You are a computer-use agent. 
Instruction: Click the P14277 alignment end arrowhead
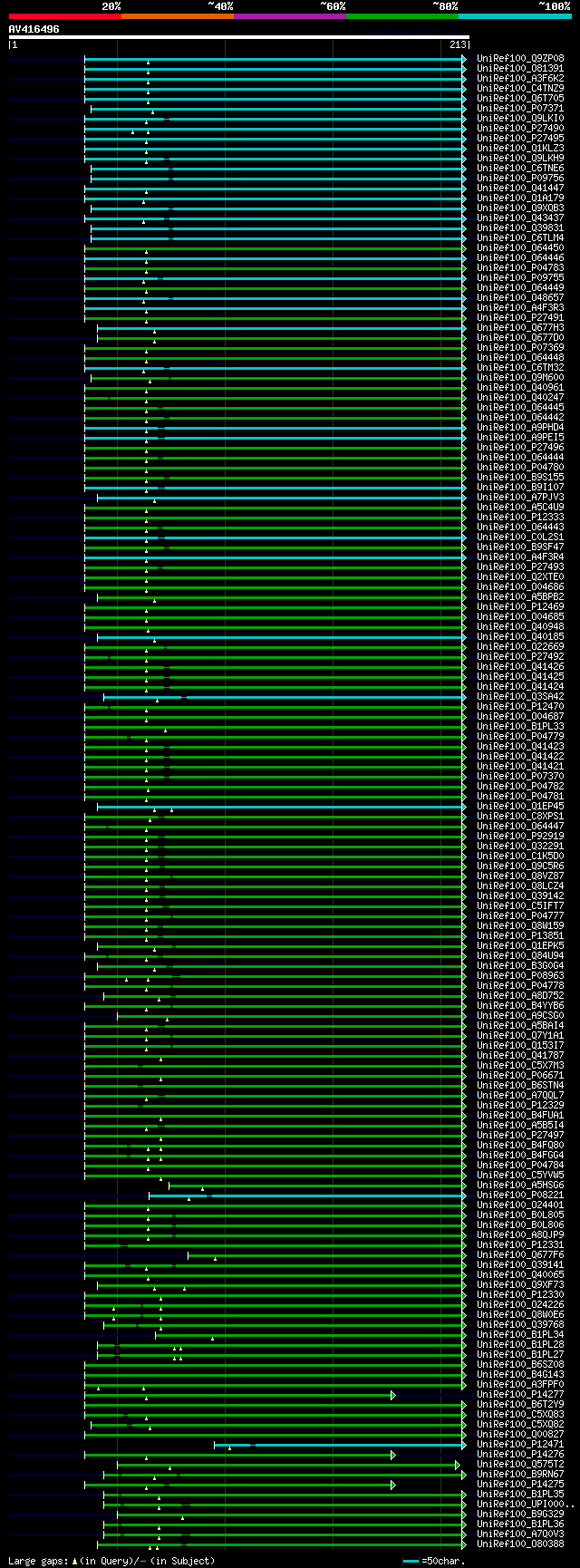tap(393, 1395)
